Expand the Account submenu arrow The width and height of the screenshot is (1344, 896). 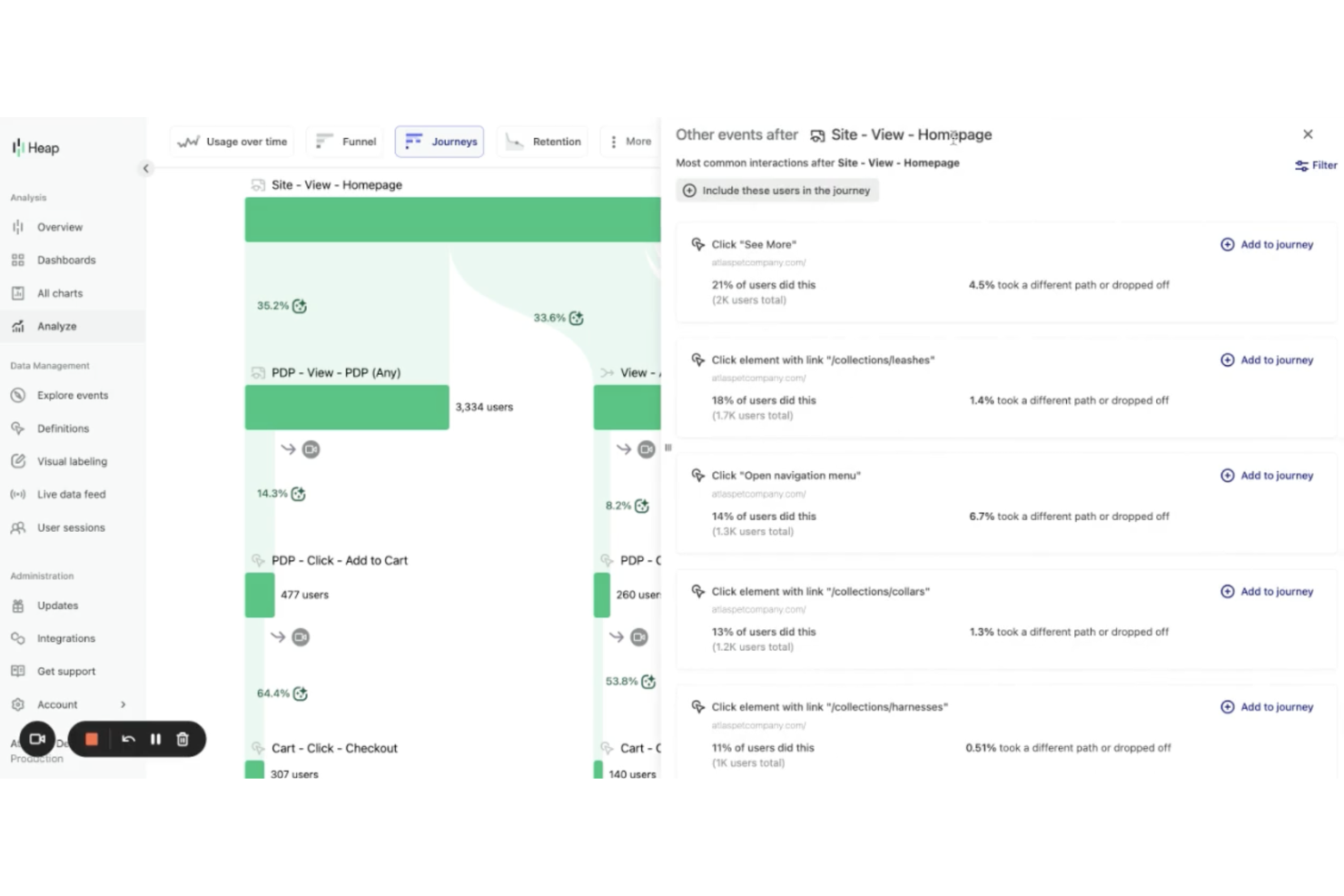[124, 704]
